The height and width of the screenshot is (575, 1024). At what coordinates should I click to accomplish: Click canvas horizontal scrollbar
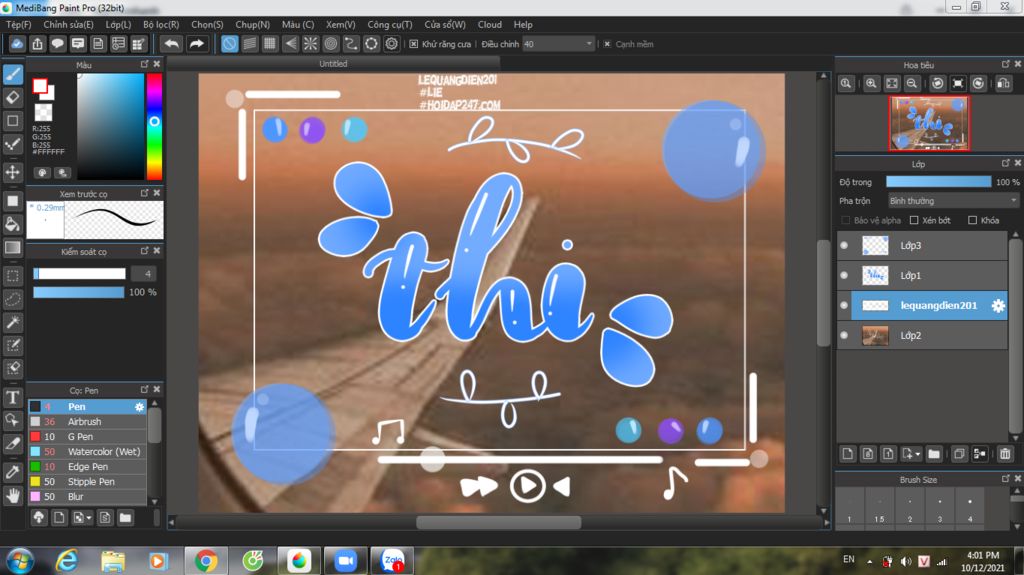pos(499,522)
